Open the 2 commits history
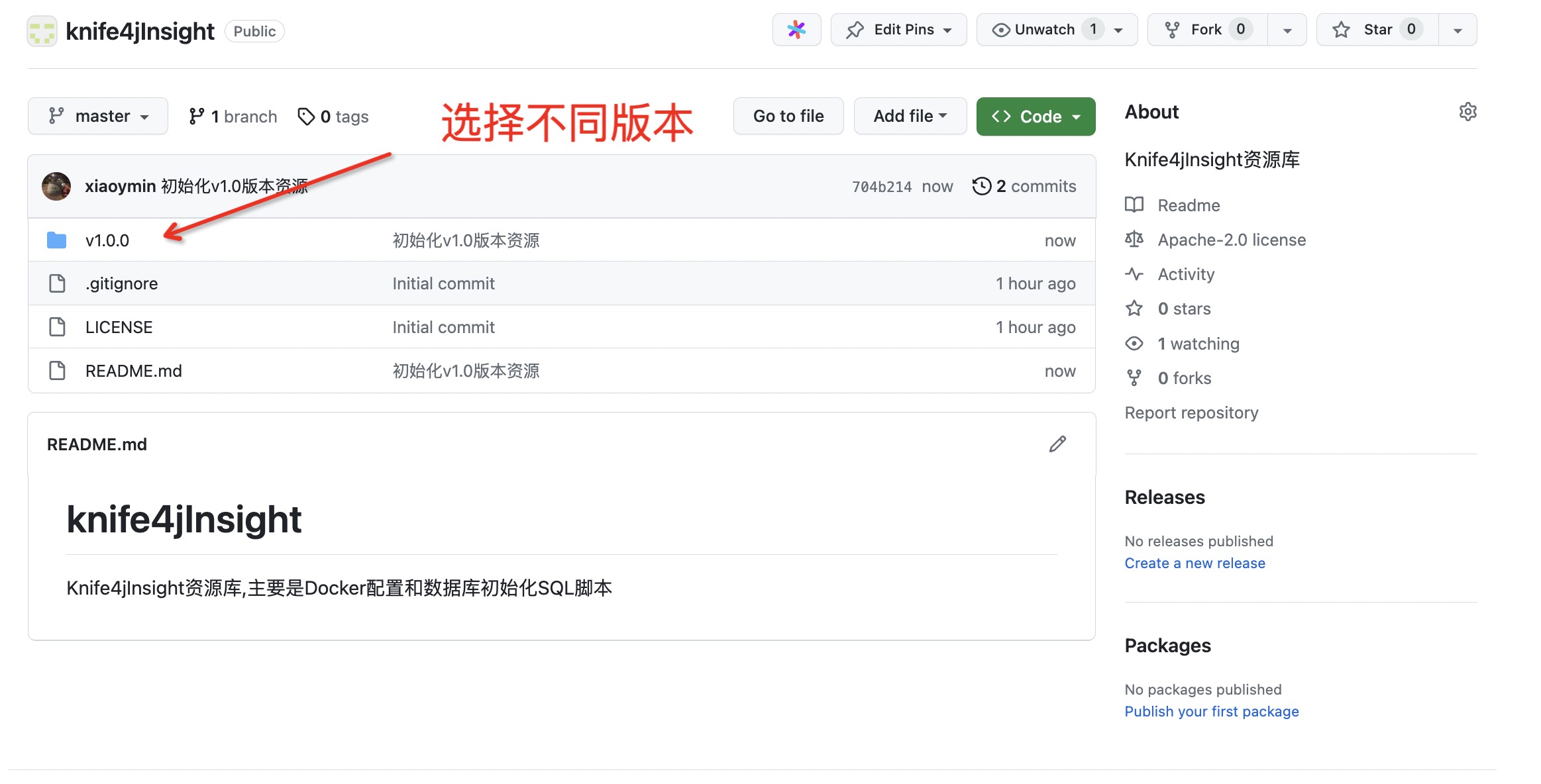 (1024, 186)
